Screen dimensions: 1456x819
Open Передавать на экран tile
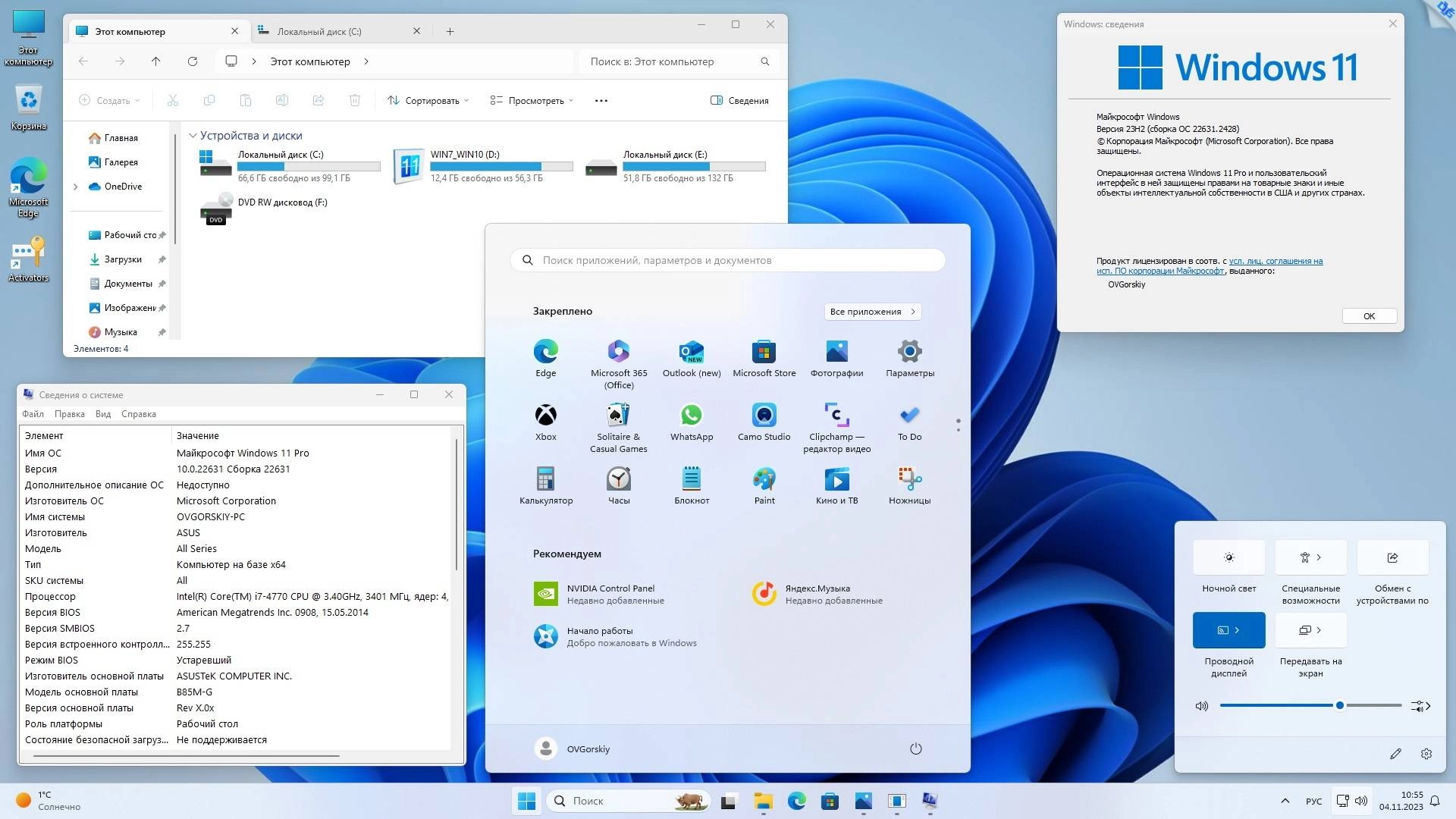1310,630
